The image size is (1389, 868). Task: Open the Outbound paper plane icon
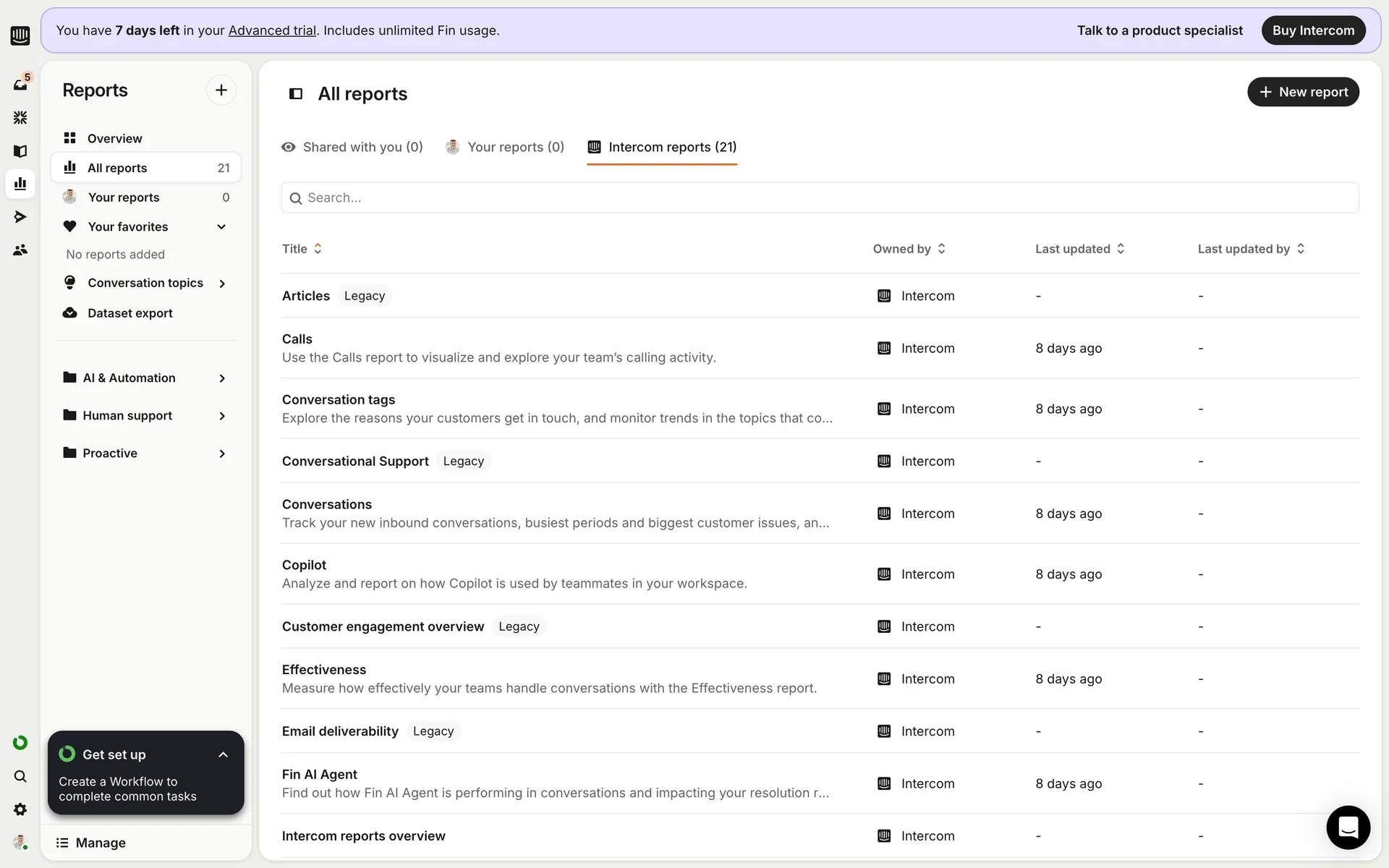(x=20, y=216)
